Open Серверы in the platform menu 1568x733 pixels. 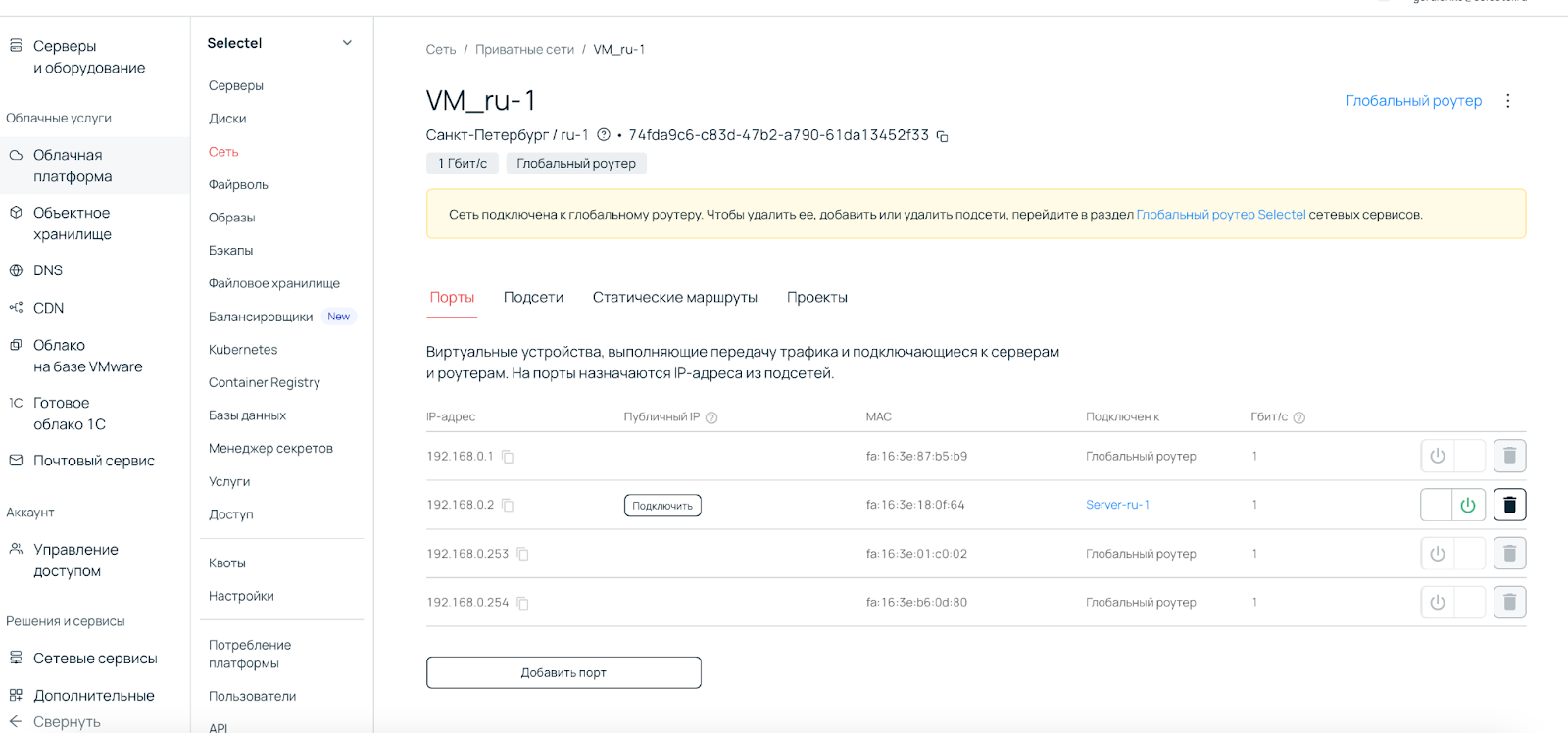click(236, 85)
